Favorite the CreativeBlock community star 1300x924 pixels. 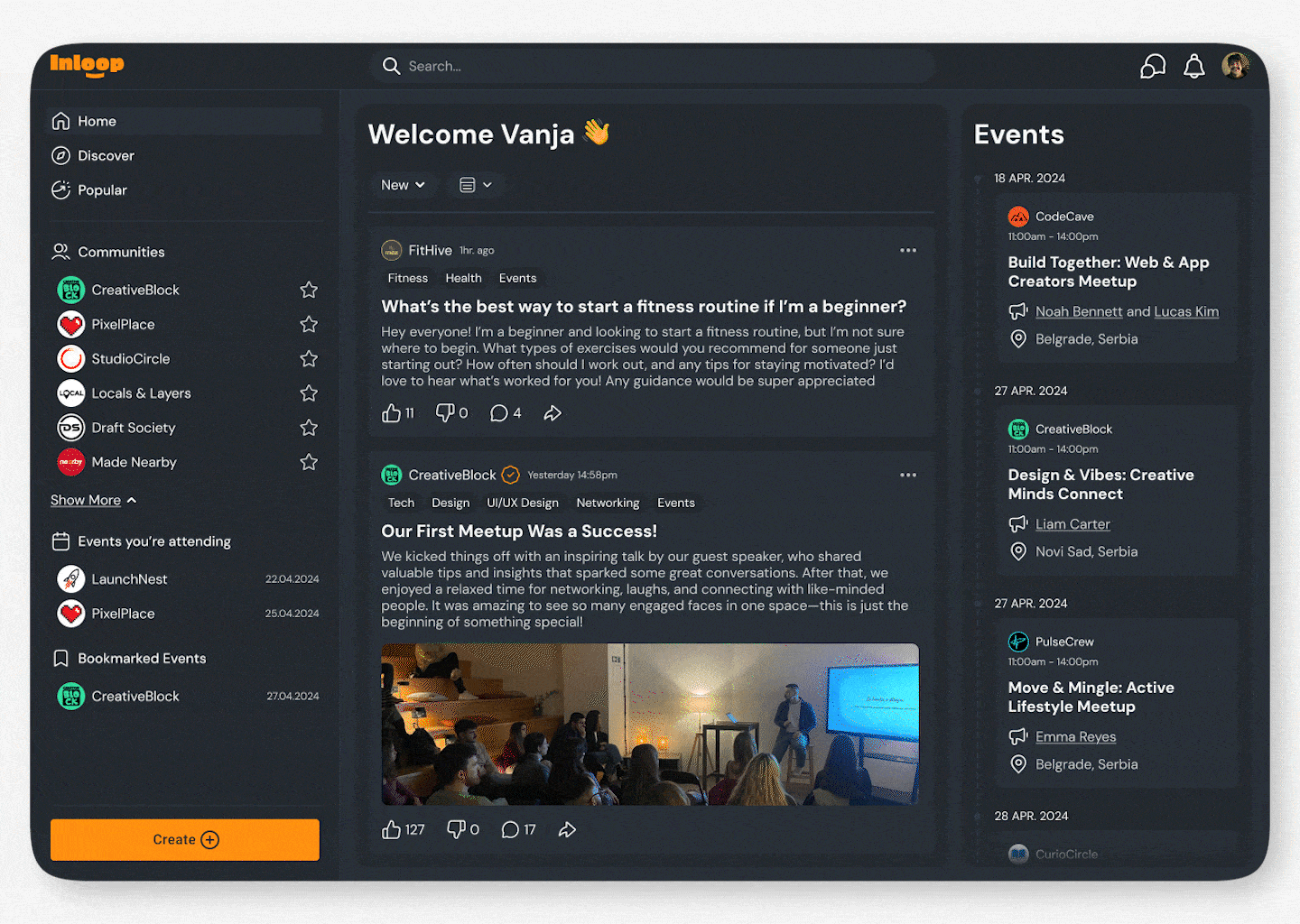point(309,290)
